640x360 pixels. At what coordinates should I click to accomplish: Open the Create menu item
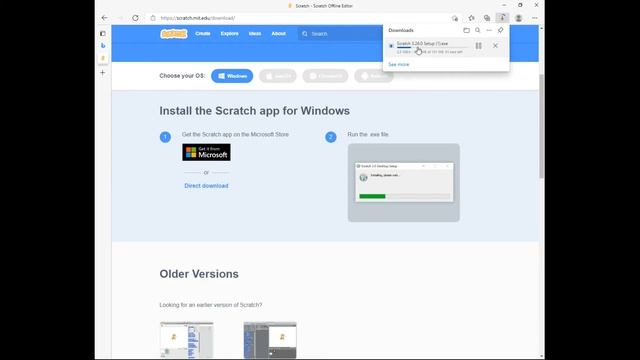[202, 33]
